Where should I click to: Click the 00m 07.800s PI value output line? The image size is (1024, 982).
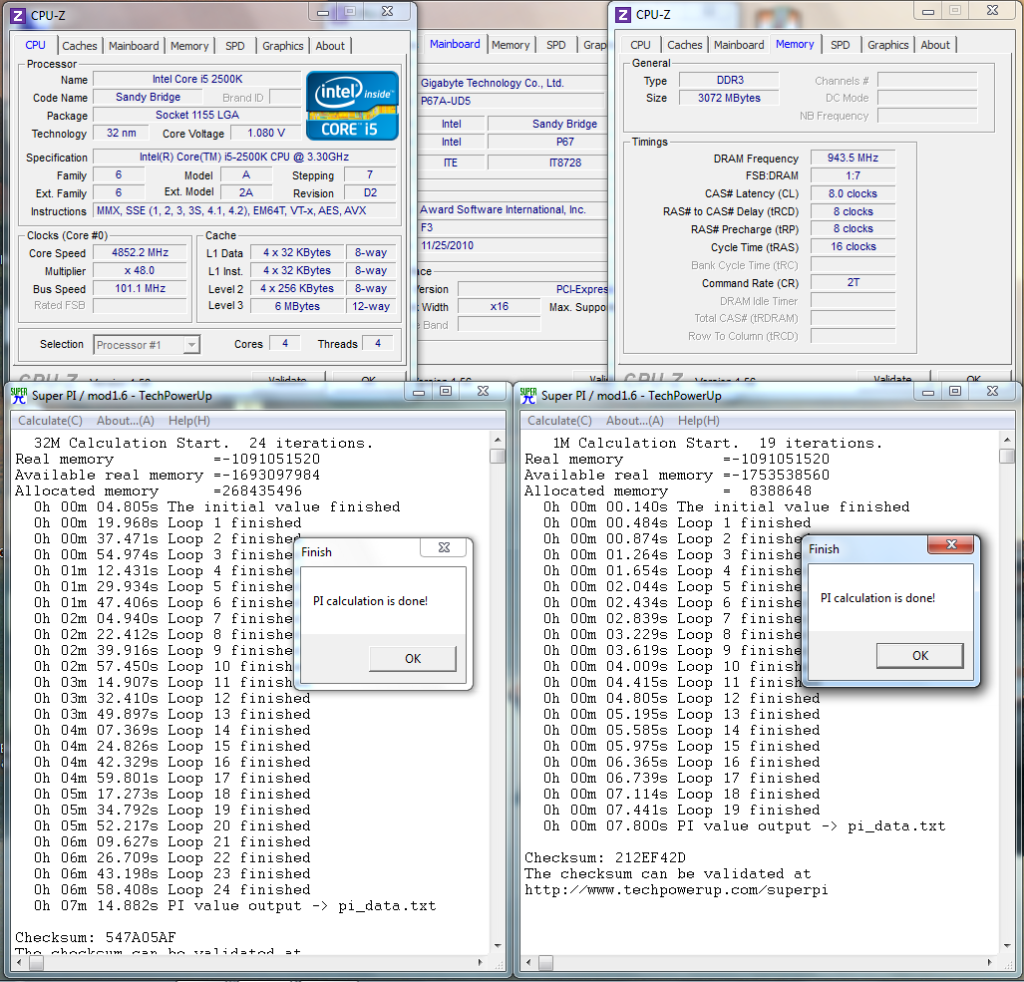tap(744, 826)
